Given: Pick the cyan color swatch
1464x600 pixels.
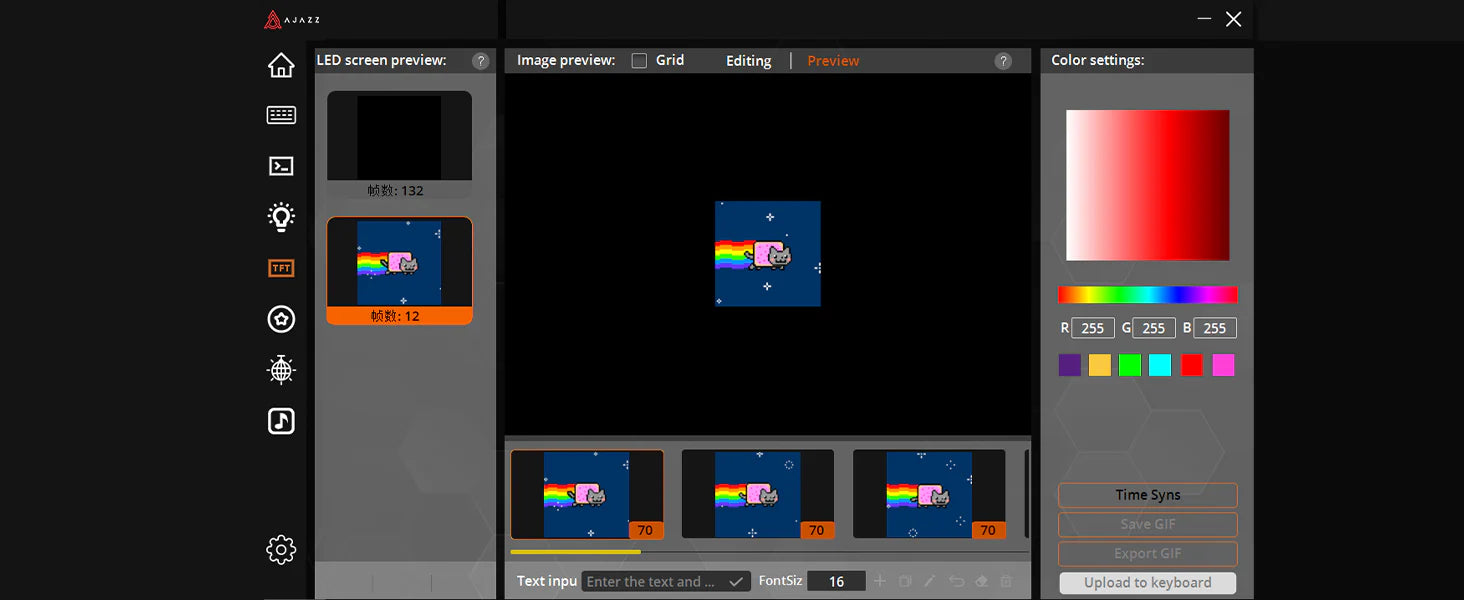Looking at the screenshot, I should point(1160,365).
